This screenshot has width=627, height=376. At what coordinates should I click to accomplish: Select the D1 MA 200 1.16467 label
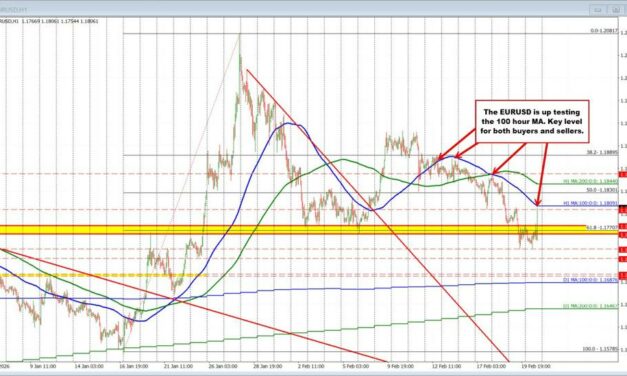[x=591, y=306]
